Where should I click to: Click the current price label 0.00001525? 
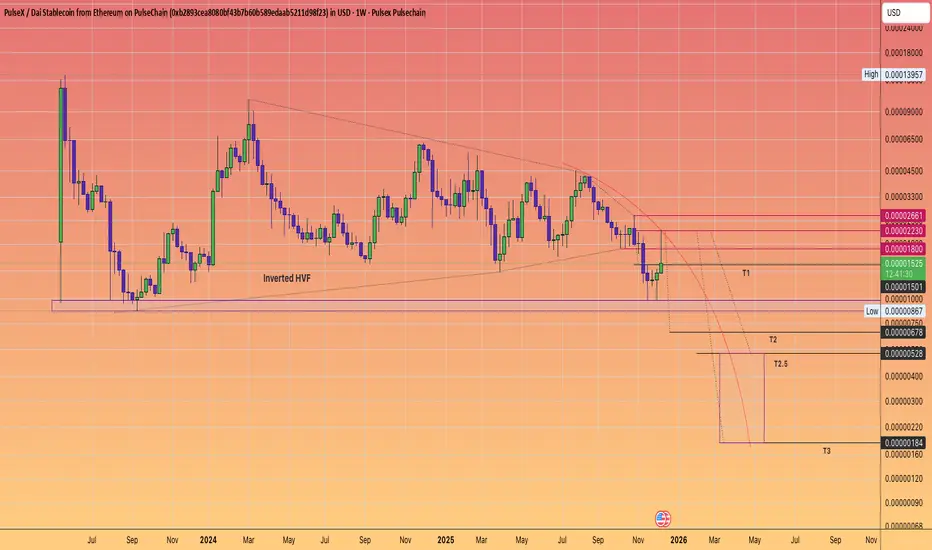coord(903,264)
